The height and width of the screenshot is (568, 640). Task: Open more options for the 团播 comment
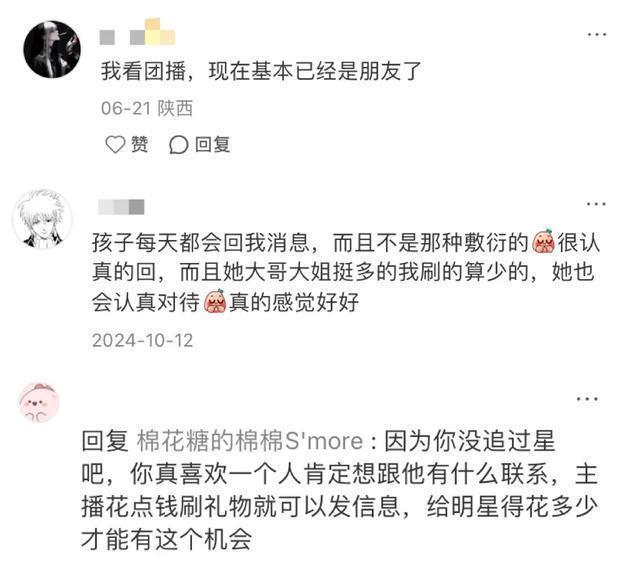(x=597, y=35)
